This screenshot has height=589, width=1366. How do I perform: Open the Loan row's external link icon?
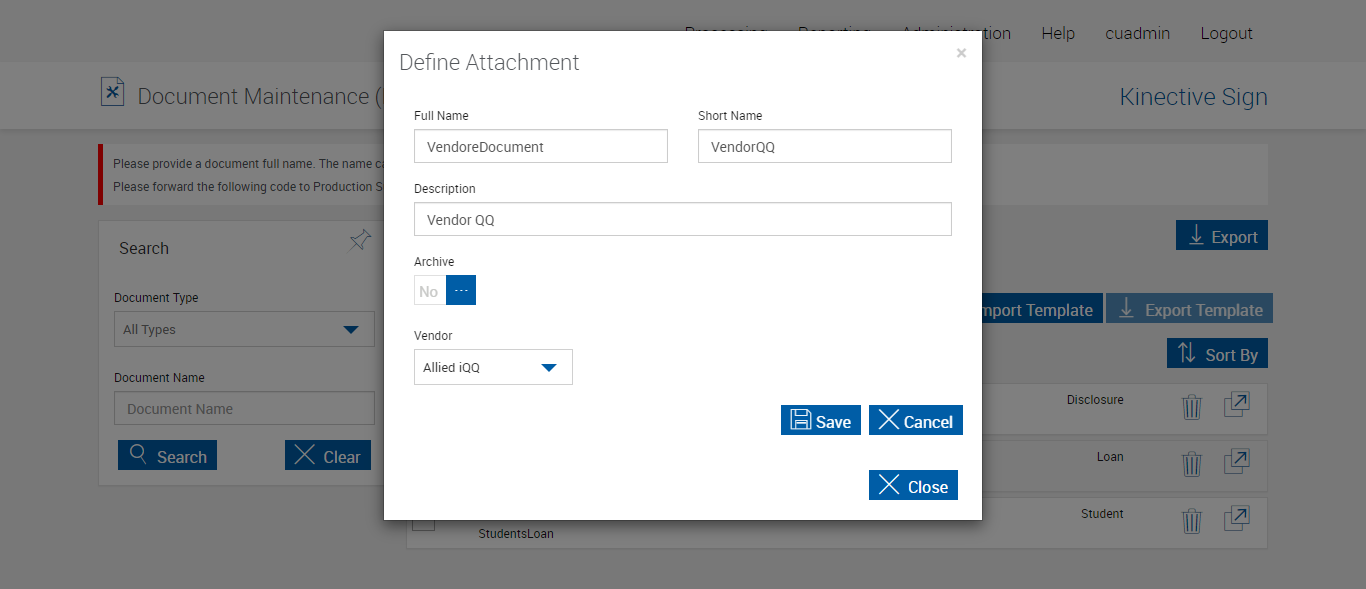(x=1236, y=462)
